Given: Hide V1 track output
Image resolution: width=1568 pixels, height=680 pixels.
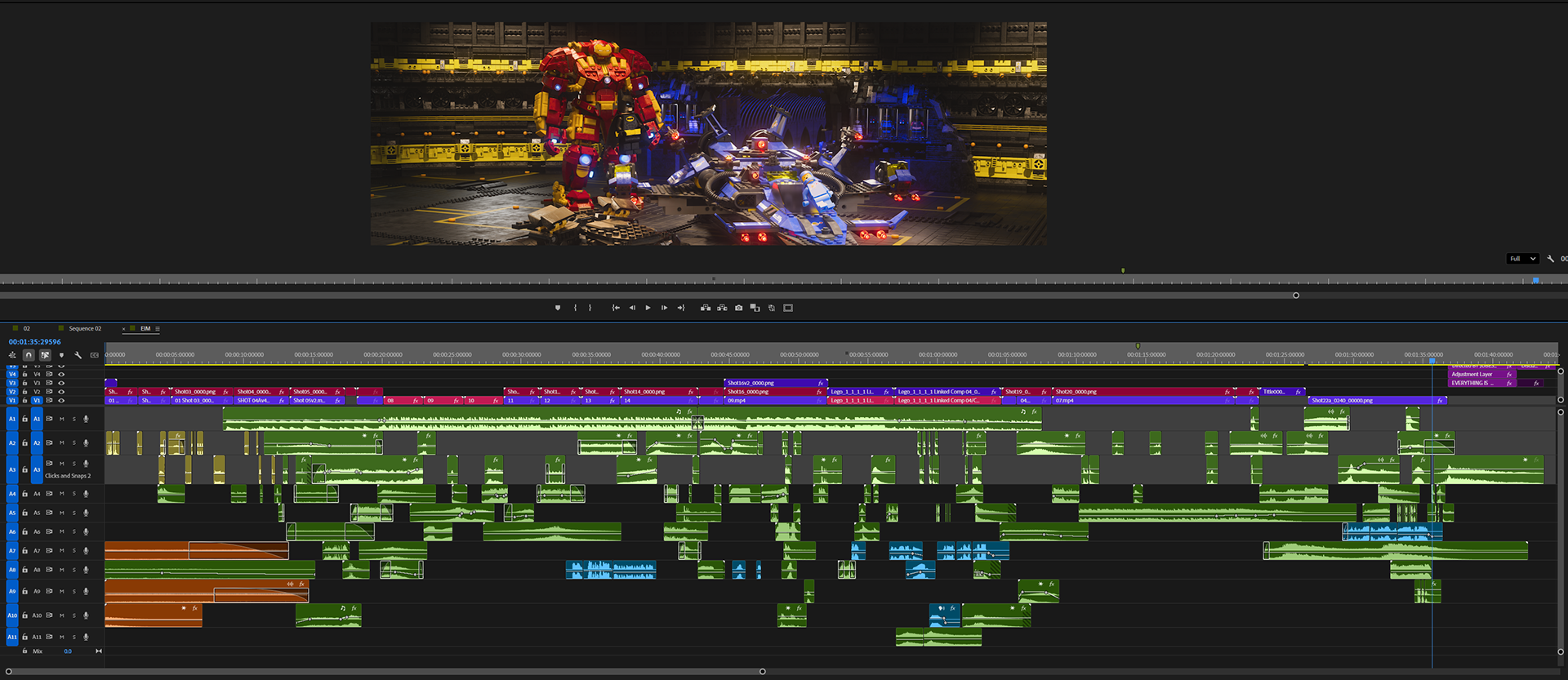Looking at the screenshot, I should (x=61, y=401).
